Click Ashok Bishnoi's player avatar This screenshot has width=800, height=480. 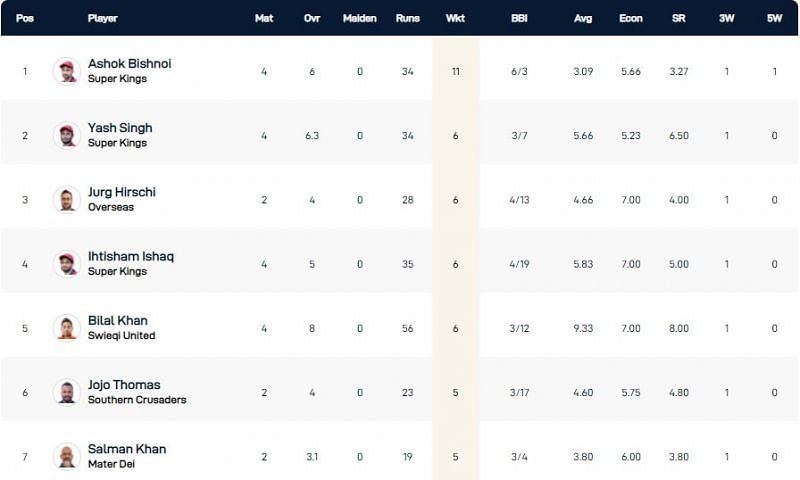[x=67, y=71]
